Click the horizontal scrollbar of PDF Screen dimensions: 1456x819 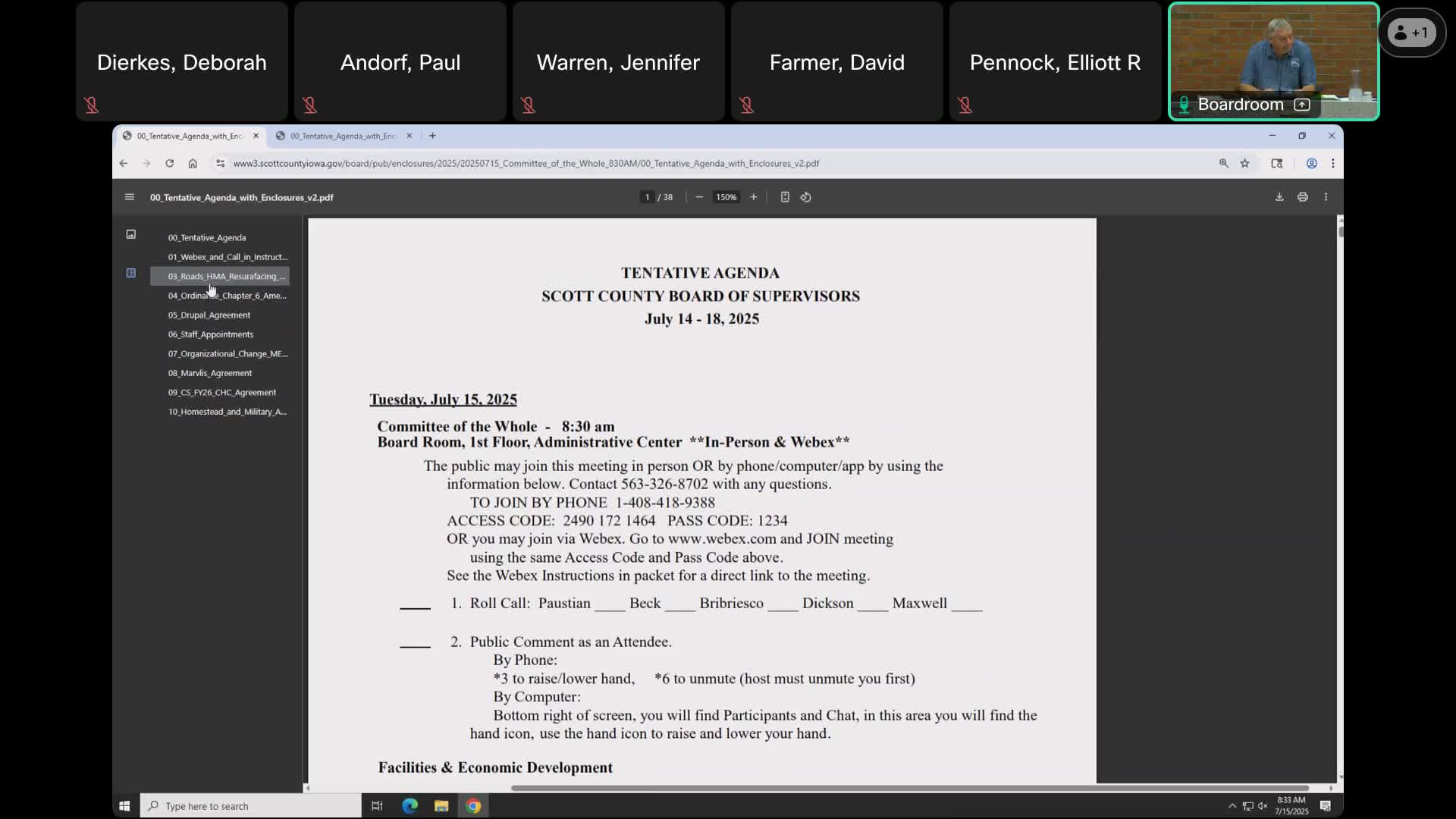coord(910,788)
